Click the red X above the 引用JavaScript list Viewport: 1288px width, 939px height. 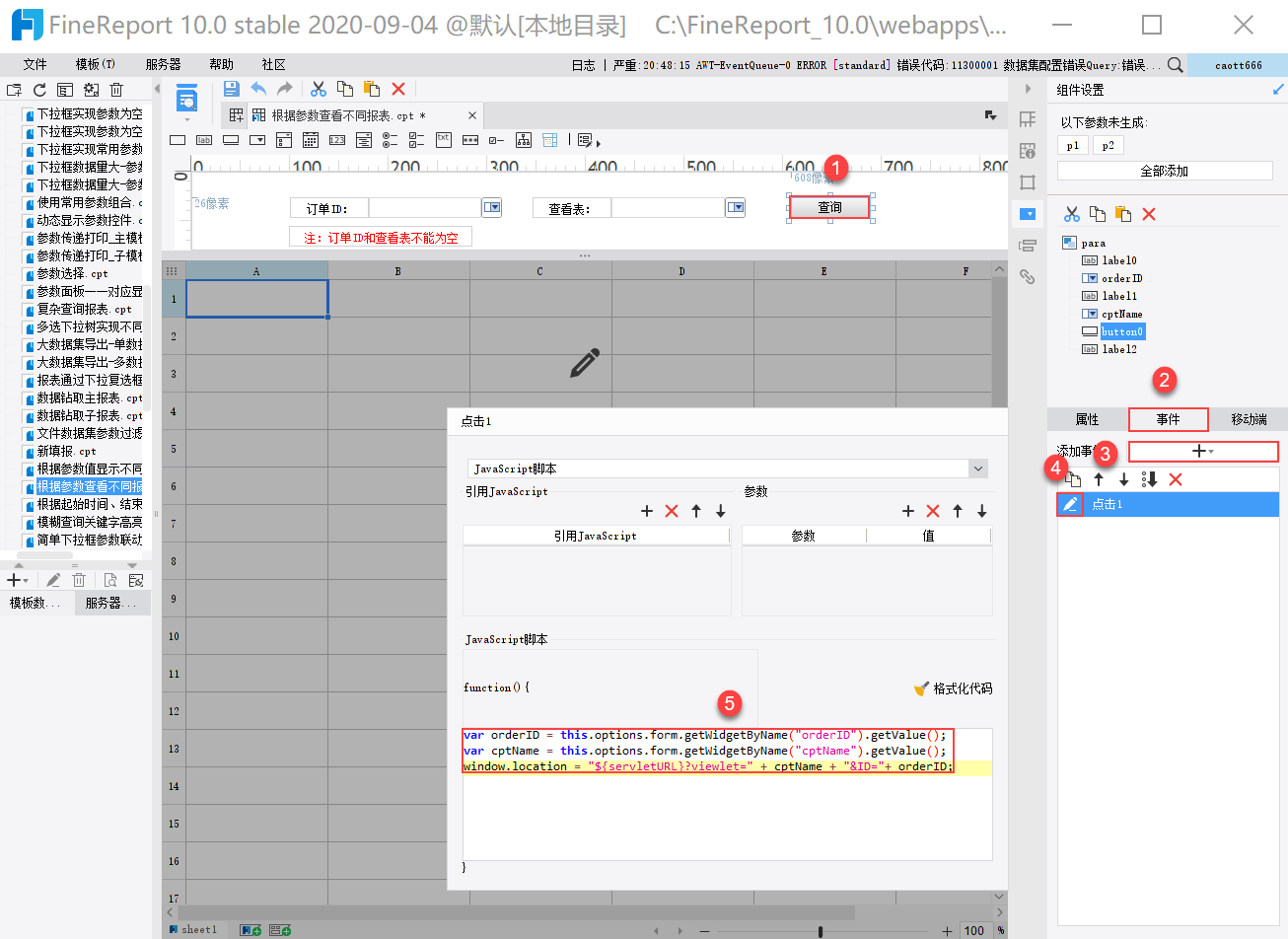point(672,511)
